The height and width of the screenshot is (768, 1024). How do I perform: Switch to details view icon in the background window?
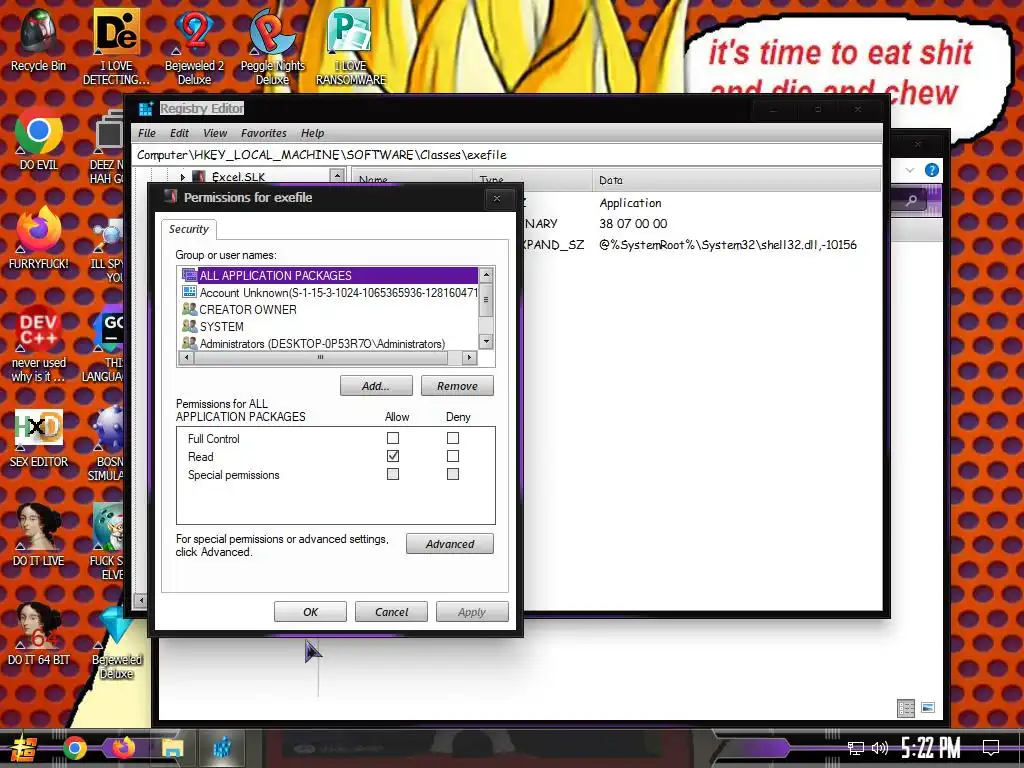pyautogui.click(x=906, y=708)
